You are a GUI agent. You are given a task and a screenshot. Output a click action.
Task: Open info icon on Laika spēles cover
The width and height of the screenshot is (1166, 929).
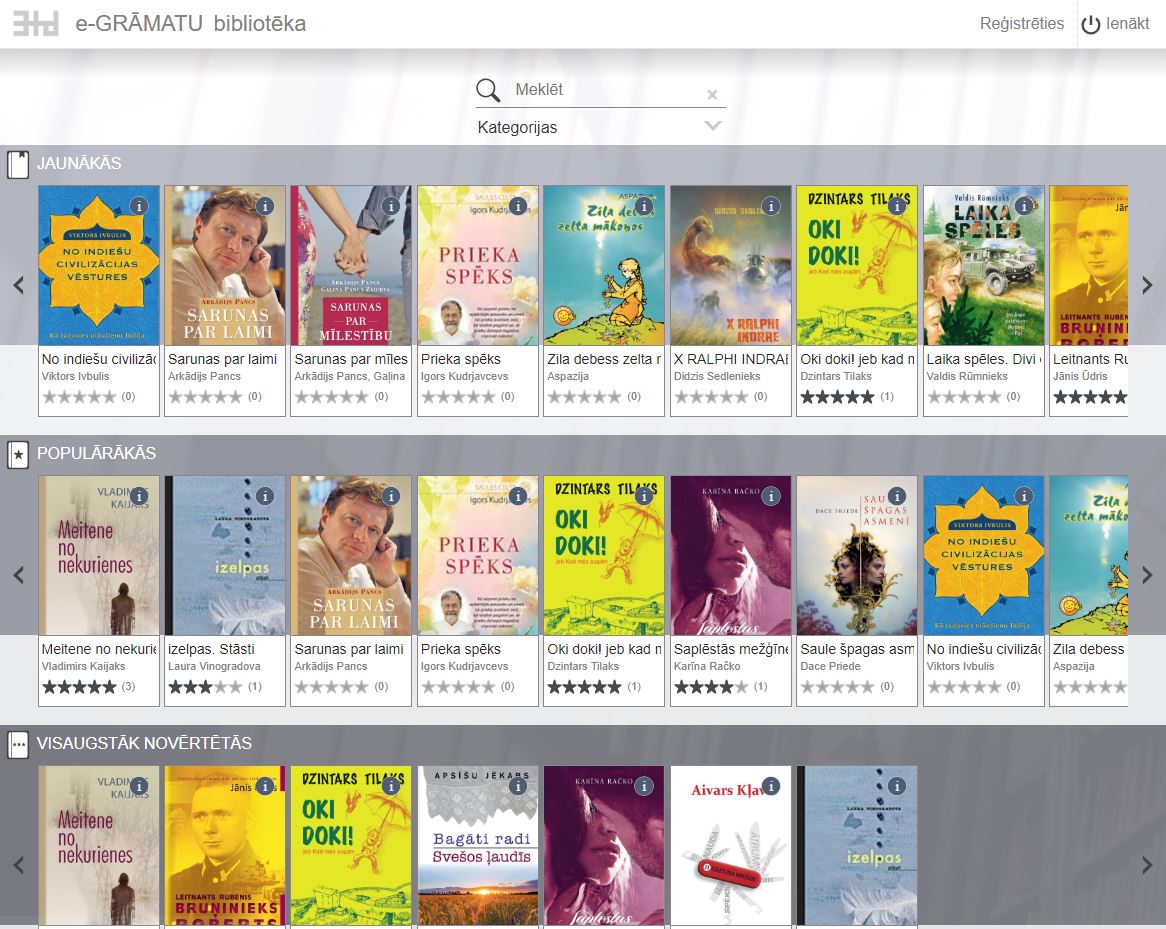coord(1023,206)
